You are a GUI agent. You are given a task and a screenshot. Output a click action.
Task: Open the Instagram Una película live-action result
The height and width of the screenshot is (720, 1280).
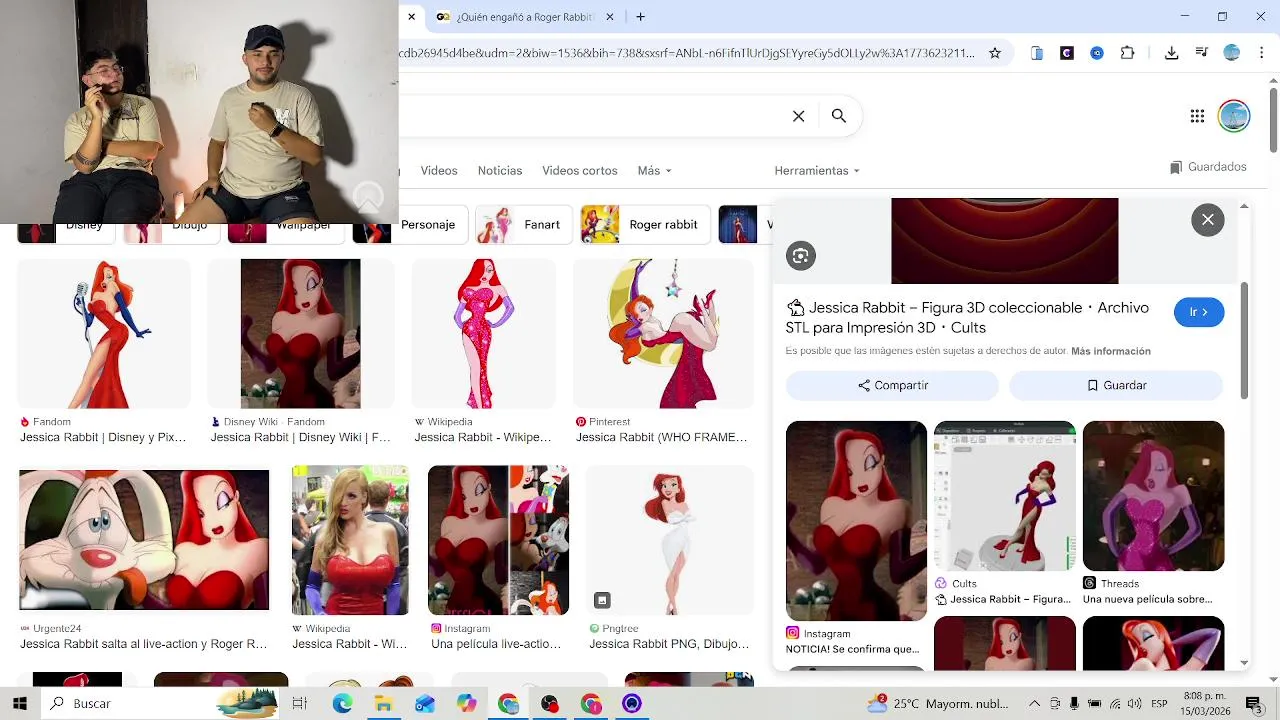(498, 540)
